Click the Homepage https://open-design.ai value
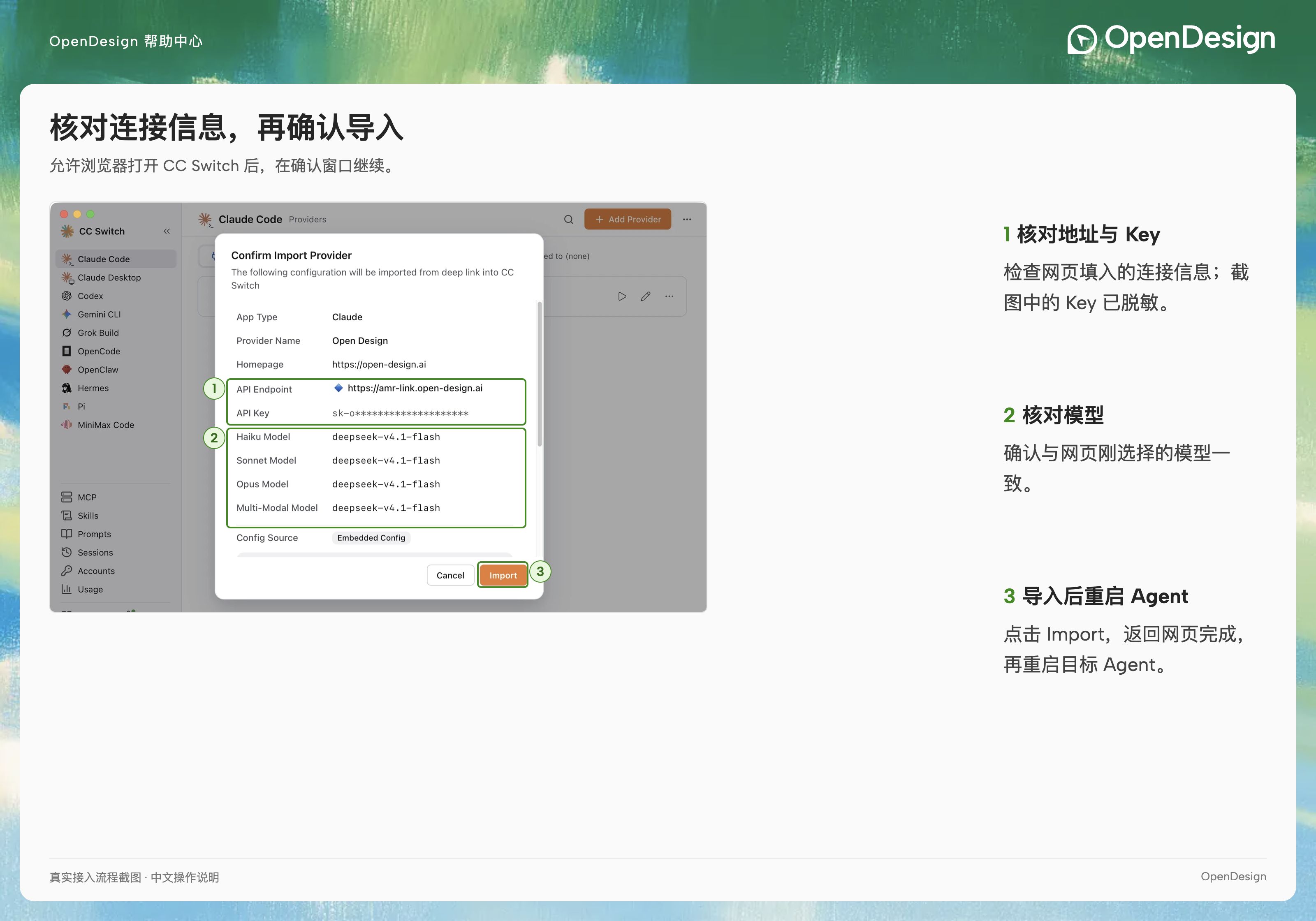Screen dimensions: 1316x921 379,365
